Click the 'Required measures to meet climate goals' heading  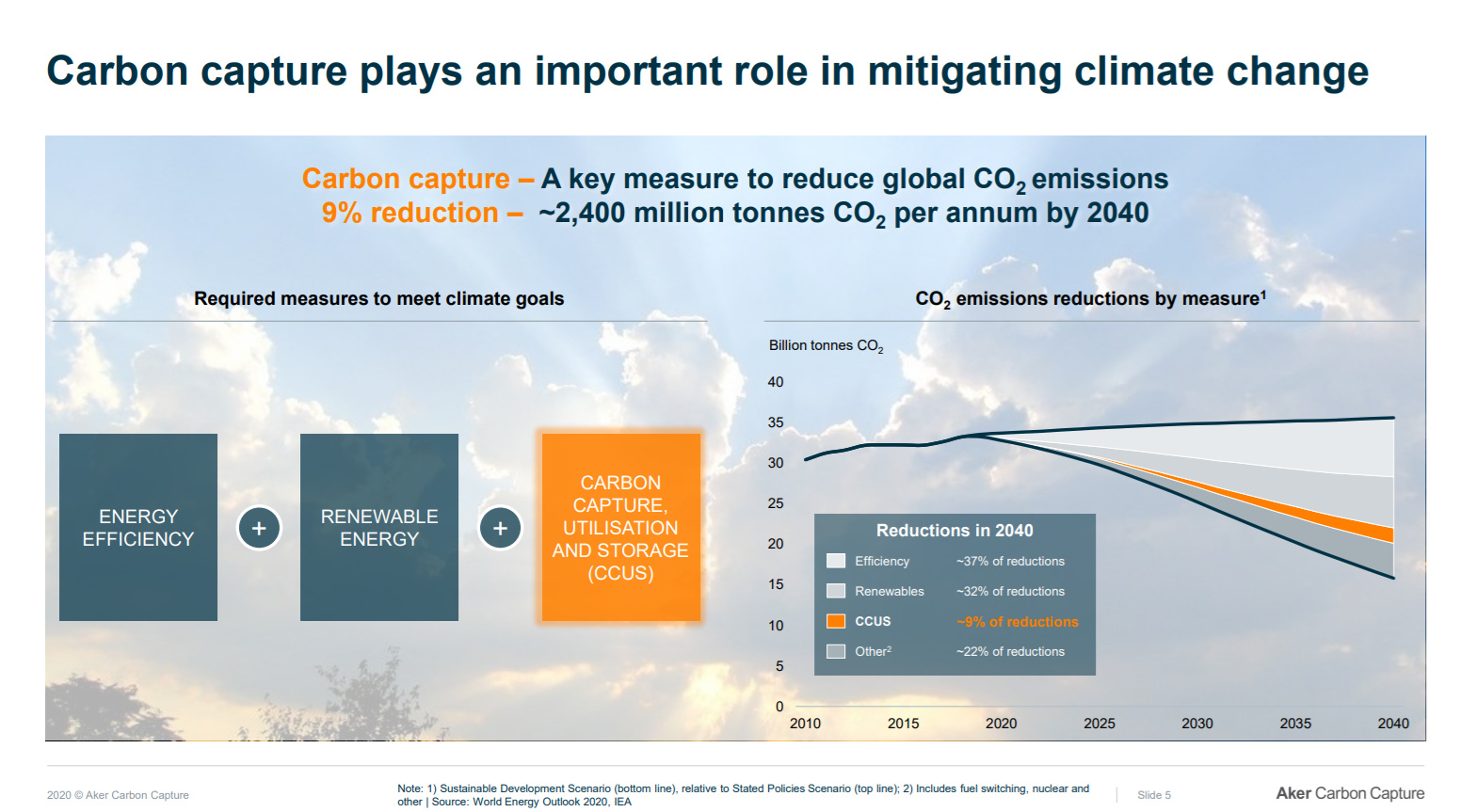coord(378,298)
